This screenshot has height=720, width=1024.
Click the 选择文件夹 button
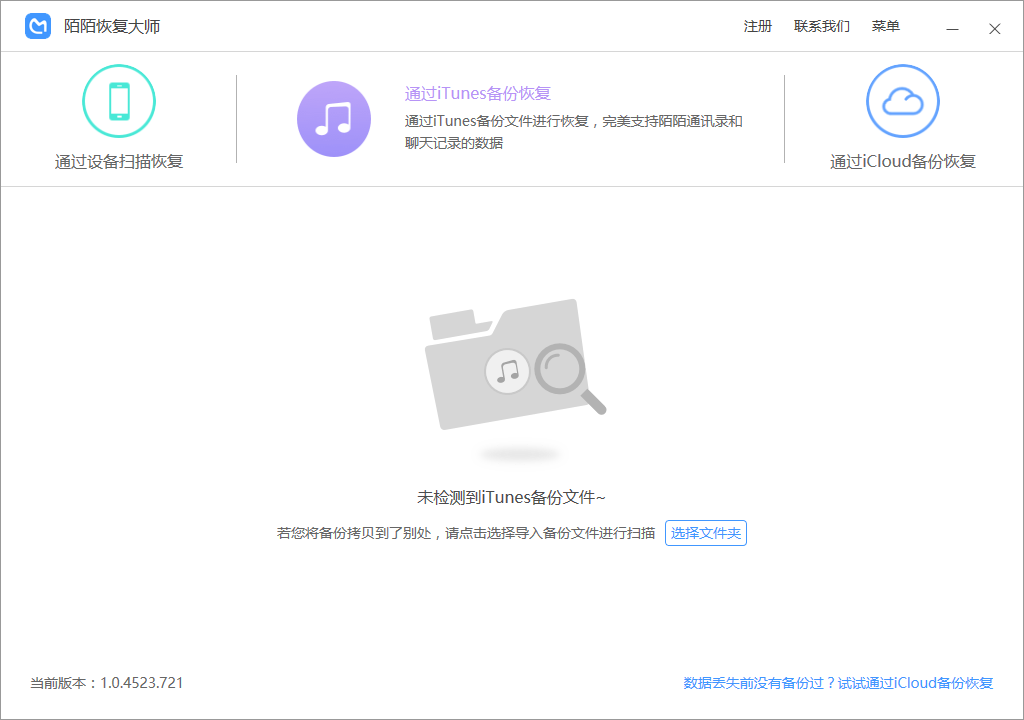pos(705,533)
